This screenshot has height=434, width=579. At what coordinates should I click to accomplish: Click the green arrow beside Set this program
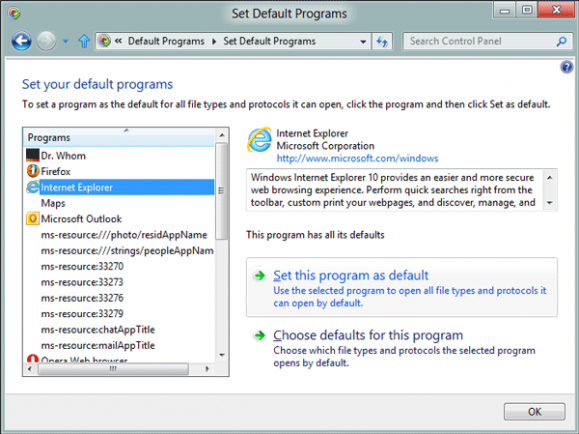[x=260, y=275]
